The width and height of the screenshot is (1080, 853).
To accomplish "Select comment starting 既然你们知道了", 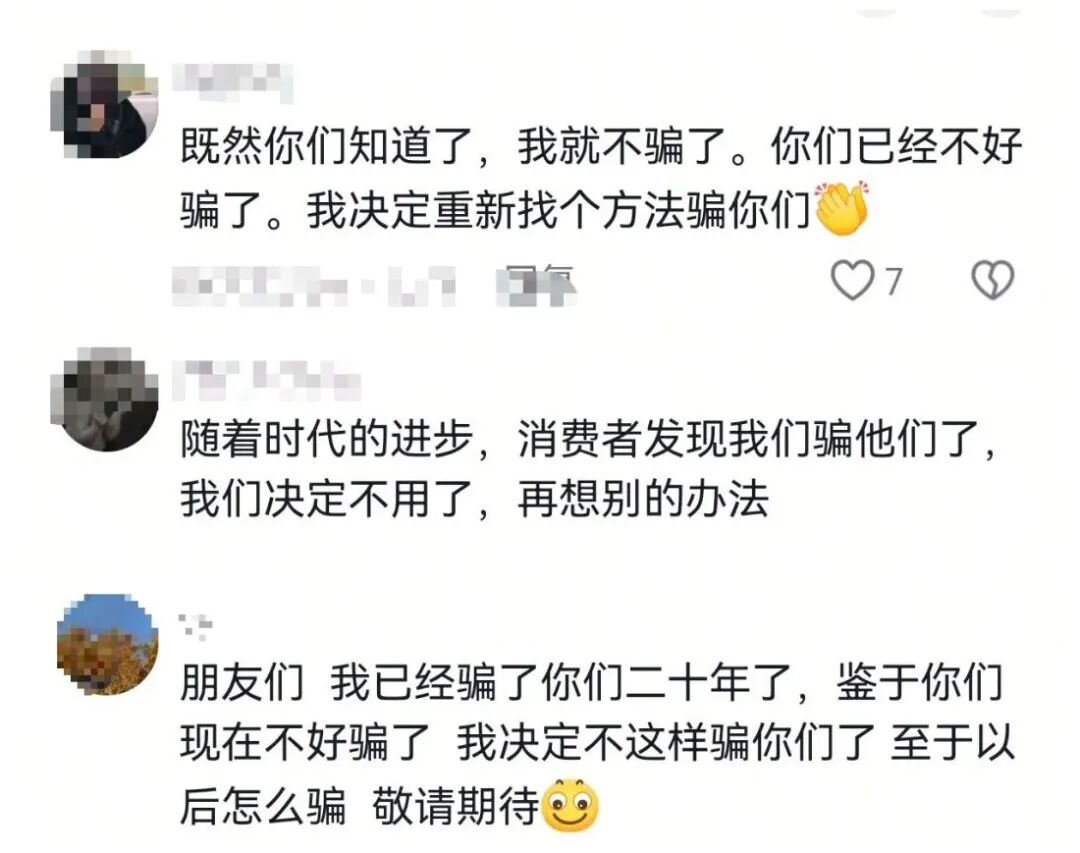I will (x=601, y=178).
